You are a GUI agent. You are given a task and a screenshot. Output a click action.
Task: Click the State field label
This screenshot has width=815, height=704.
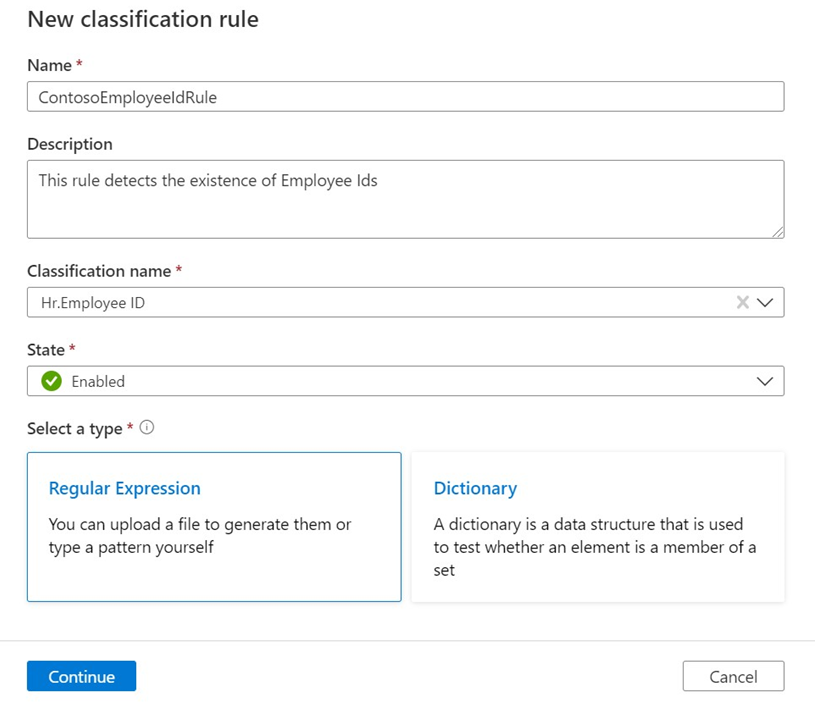46,350
